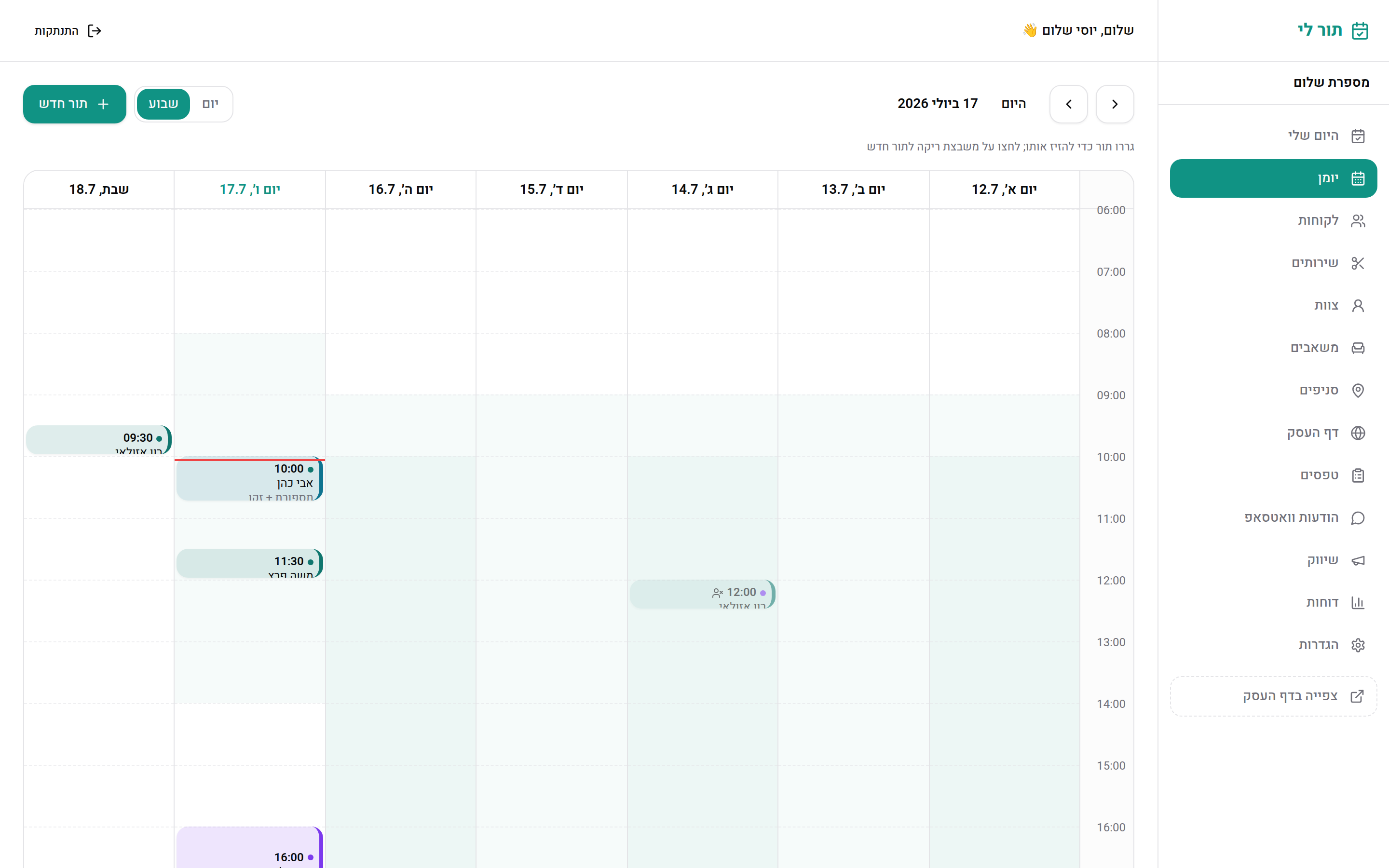Jump to היום today in calendar
Image resolution: width=1389 pixels, height=868 pixels.
click(x=1014, y=104)
